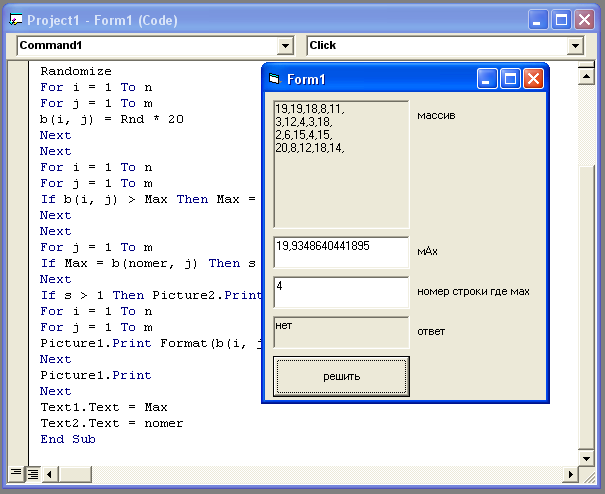Click the Form1 window title icon
The height and width of the screenshot is (494, 605).
[274, 79]
